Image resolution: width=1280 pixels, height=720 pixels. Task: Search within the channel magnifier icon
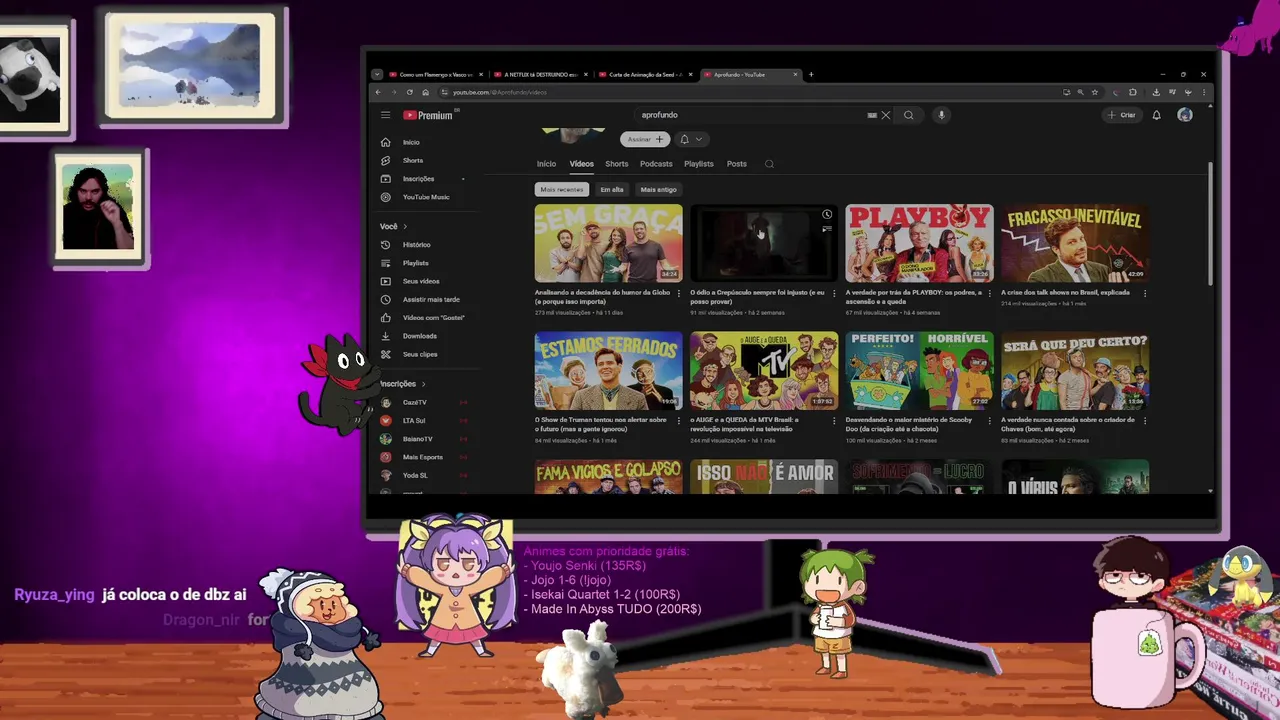(769, 164)
